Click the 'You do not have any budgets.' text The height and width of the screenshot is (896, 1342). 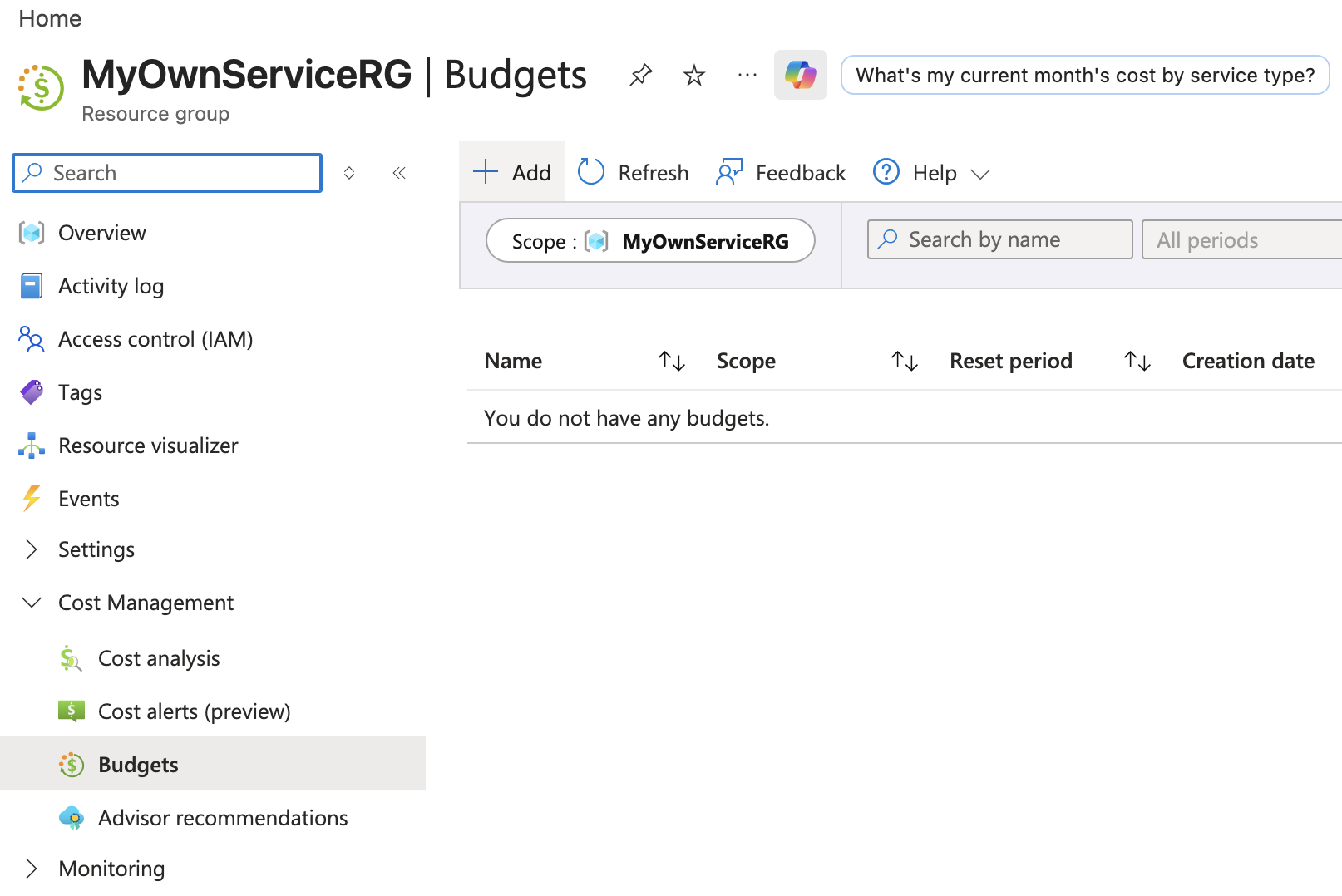point(627,418)
